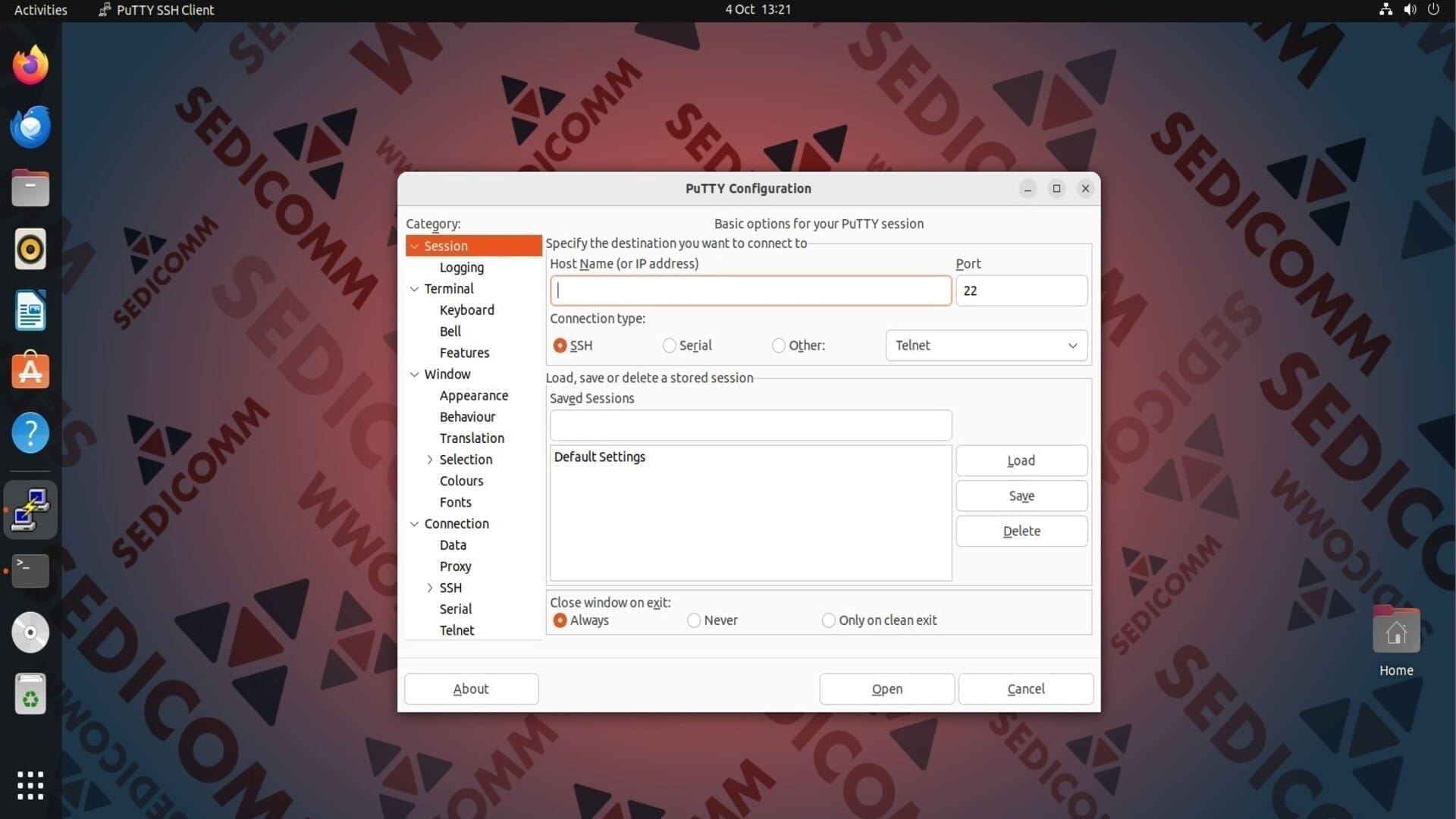Select the Keyboard category
Screen dimensions: 1456x819
pos(466,310)
